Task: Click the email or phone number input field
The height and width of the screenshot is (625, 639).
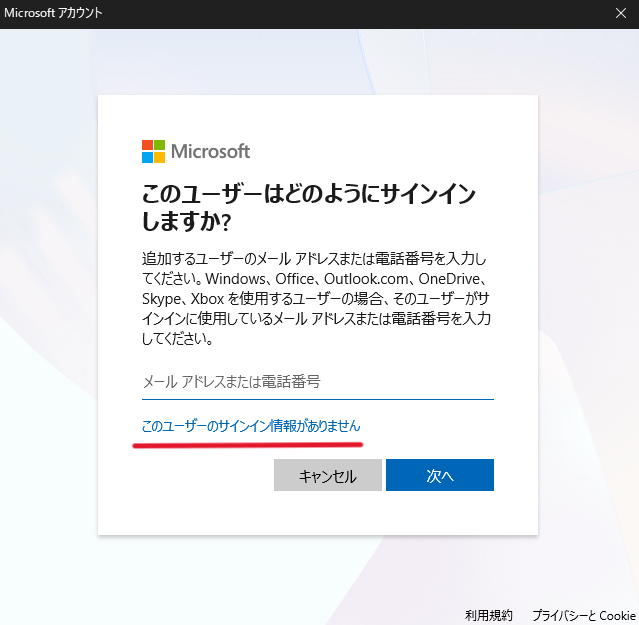Action: coord(317,382)
